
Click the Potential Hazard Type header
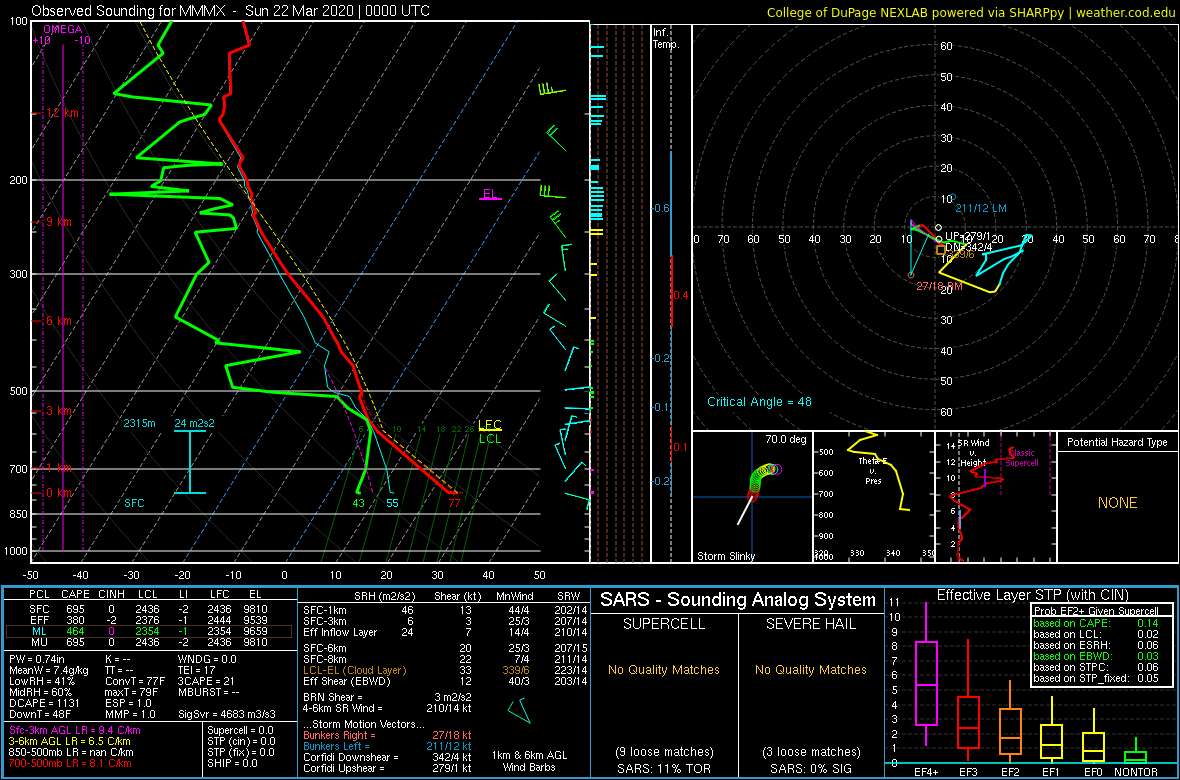(x=1117, y=443)
